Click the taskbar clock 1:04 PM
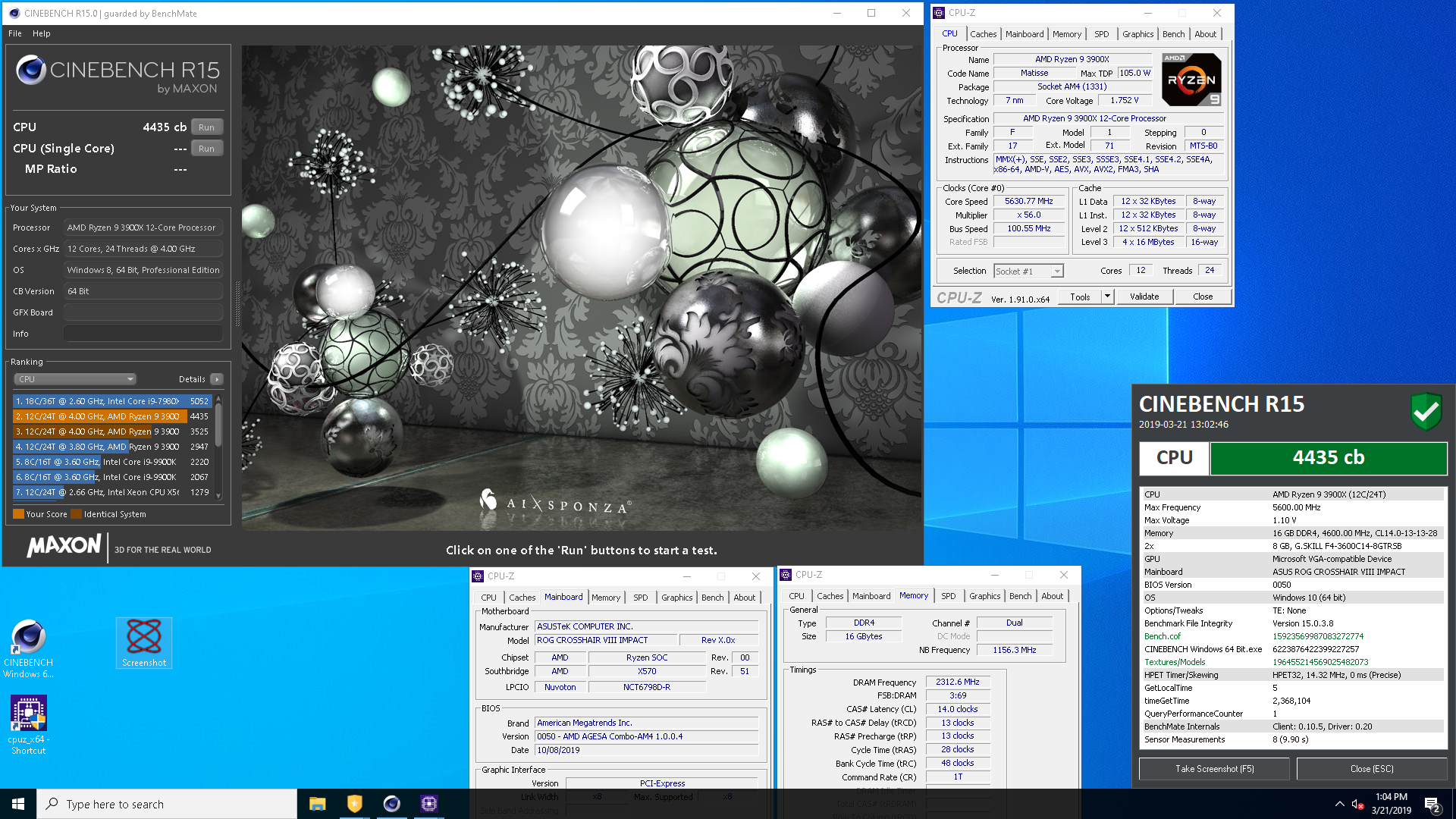The width and height of the screenshot is (1456, 819). coord(1391,797)
